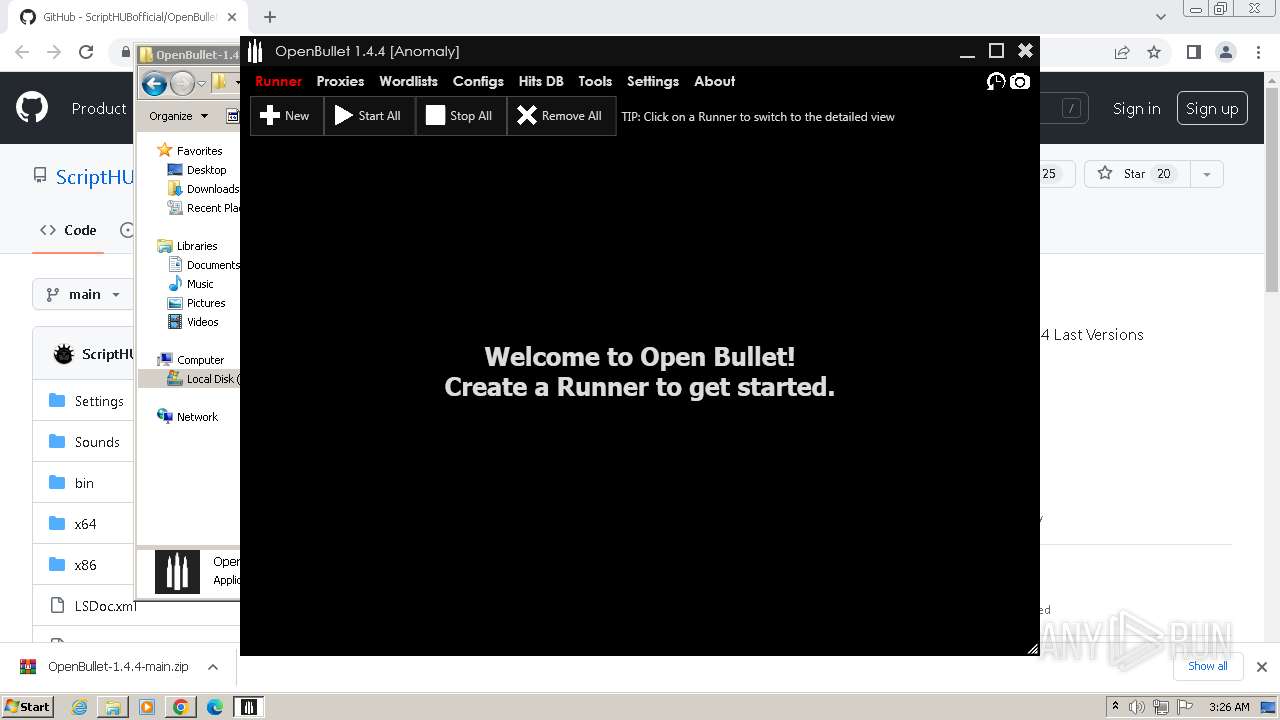Launch Internet Explorer from the taskbar
The width and height of the screenshot is (1280, 720).
79,707
